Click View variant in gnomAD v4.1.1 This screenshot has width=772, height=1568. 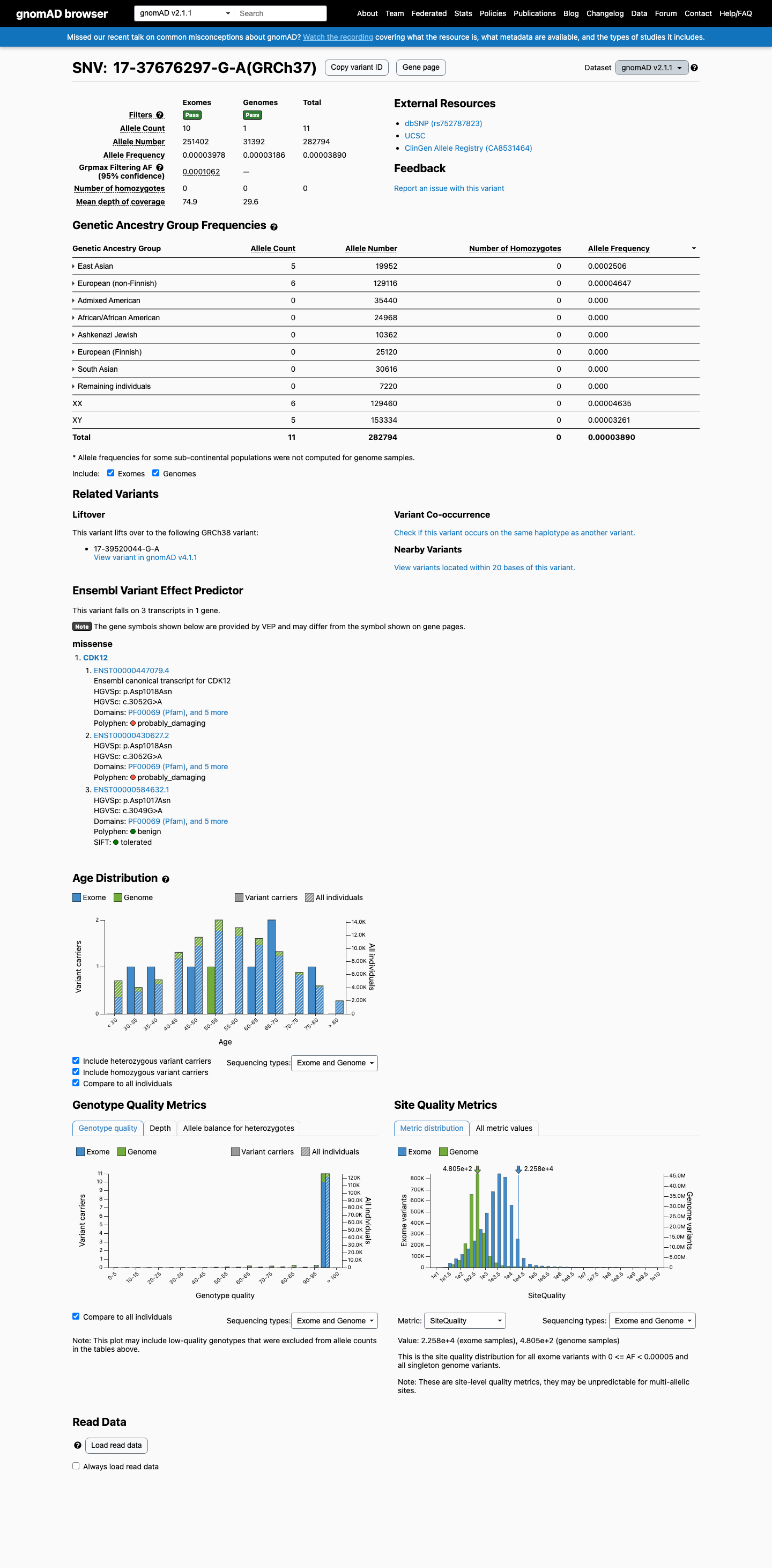145,557
